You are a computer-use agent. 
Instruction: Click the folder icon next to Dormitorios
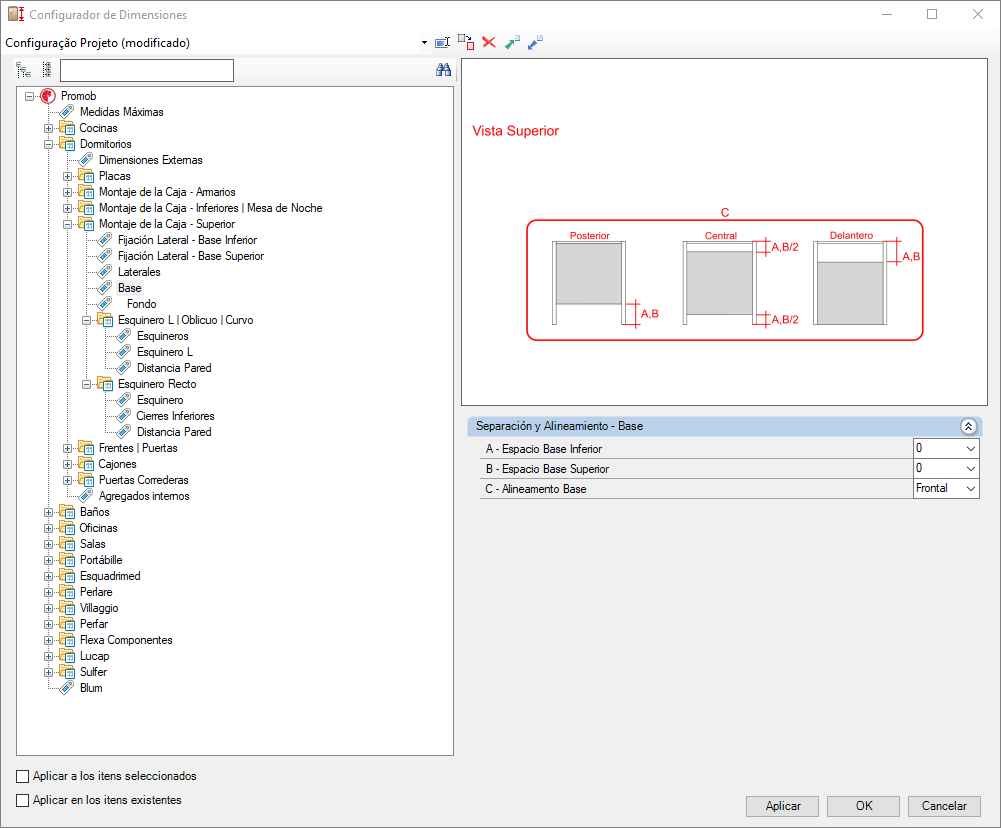tap(67, 144)
